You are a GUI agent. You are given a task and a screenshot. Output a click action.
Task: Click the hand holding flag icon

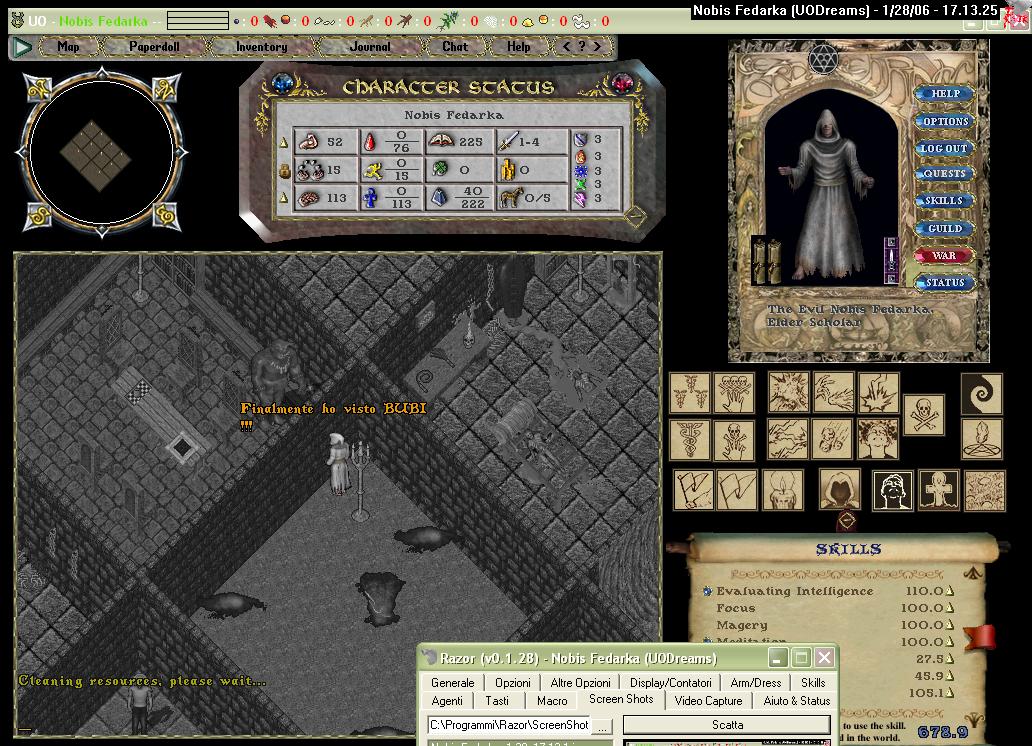(x=694, y=490)
